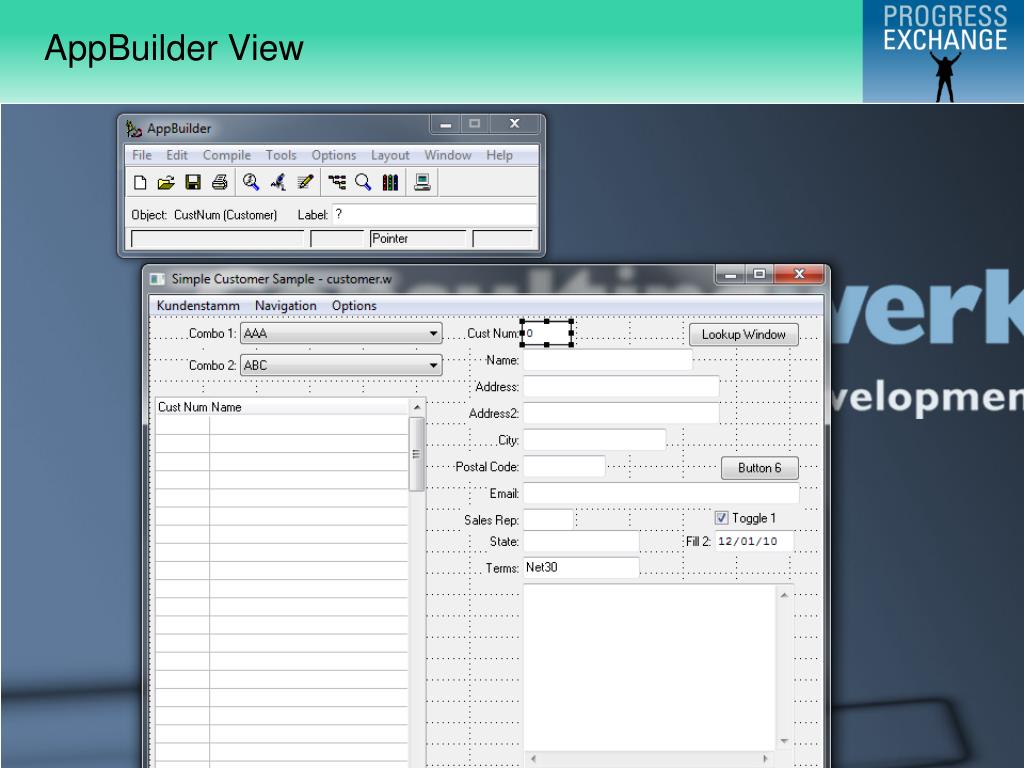Click the "Fill 2:" field label
1024x768 pixels.
(x=698, y=541)
